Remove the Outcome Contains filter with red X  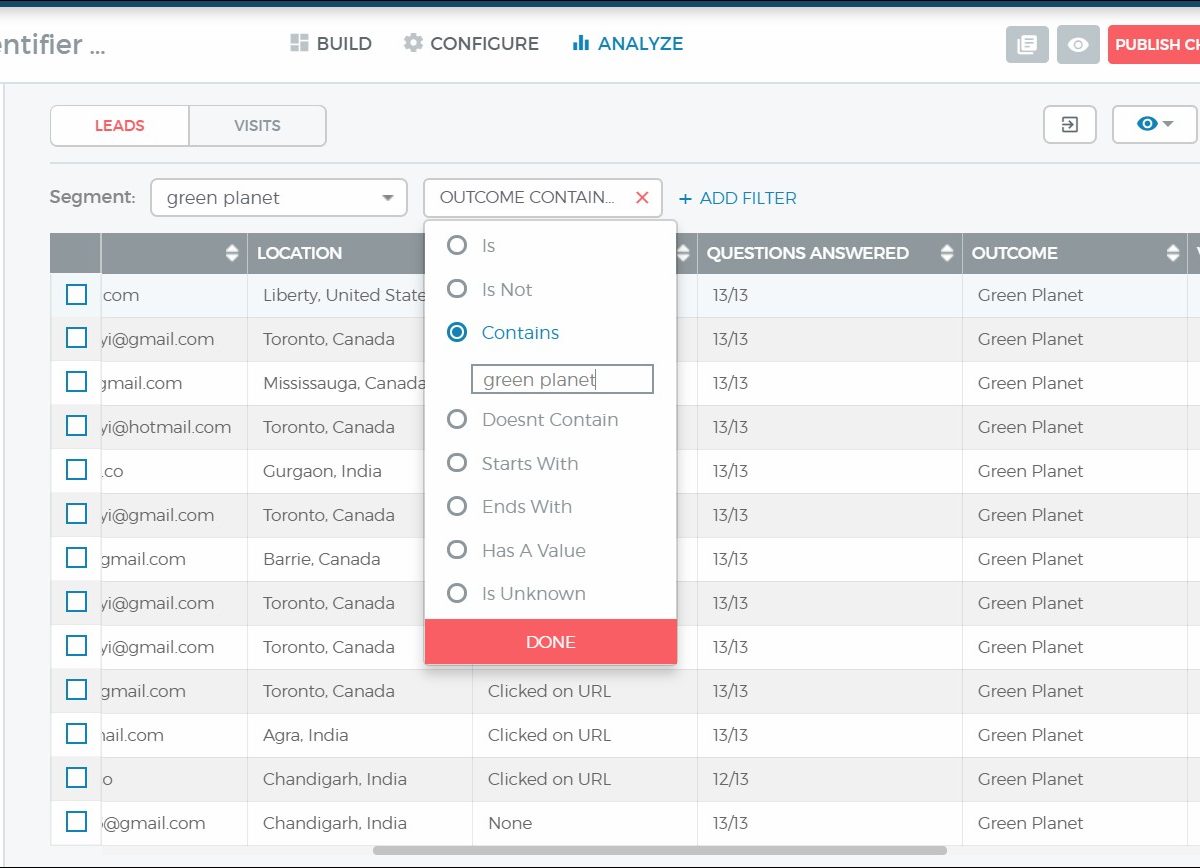[642, 198]
